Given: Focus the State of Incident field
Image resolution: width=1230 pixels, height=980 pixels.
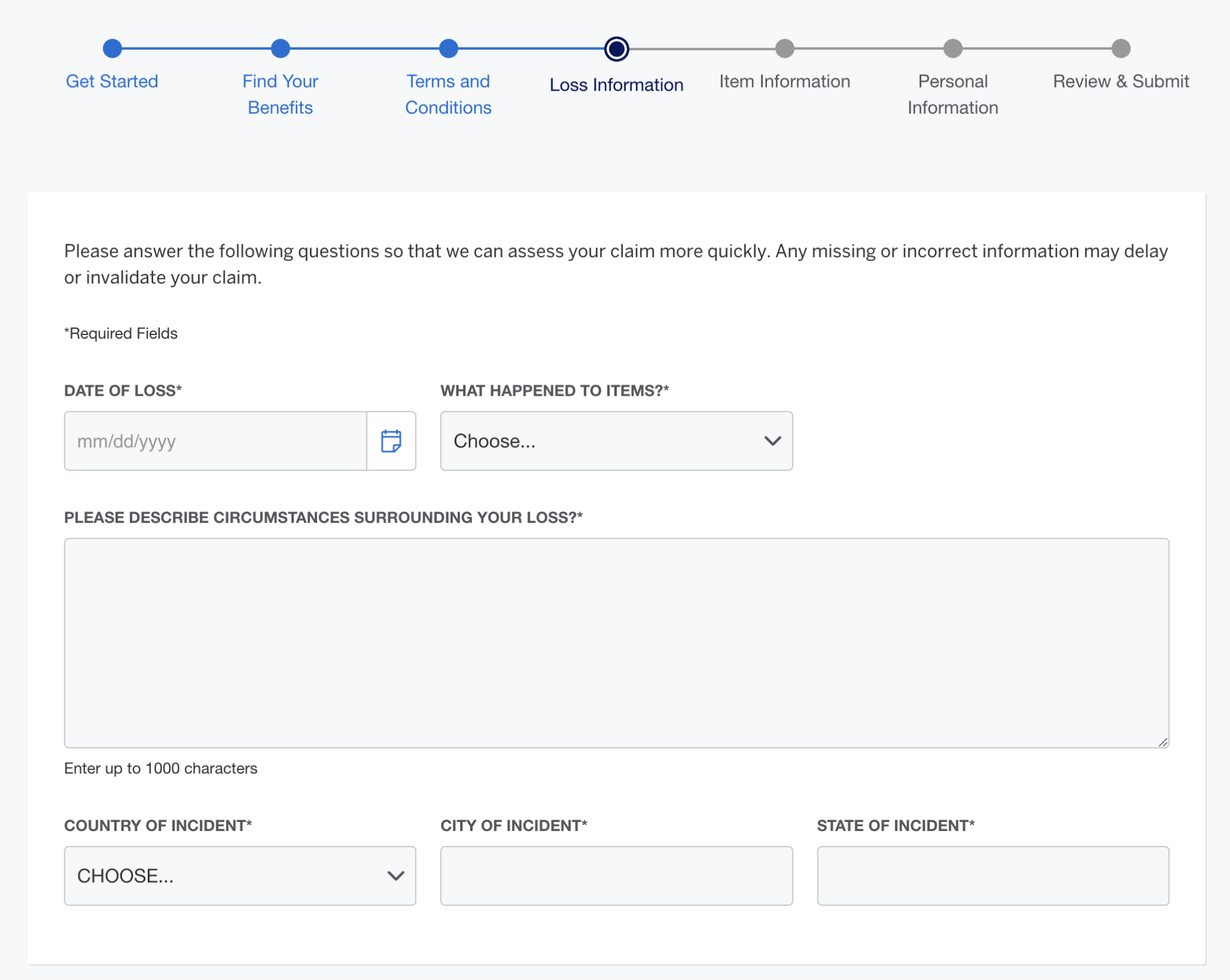Looking at the screenshot, I should pyautogui.click(x=993, y=876).
